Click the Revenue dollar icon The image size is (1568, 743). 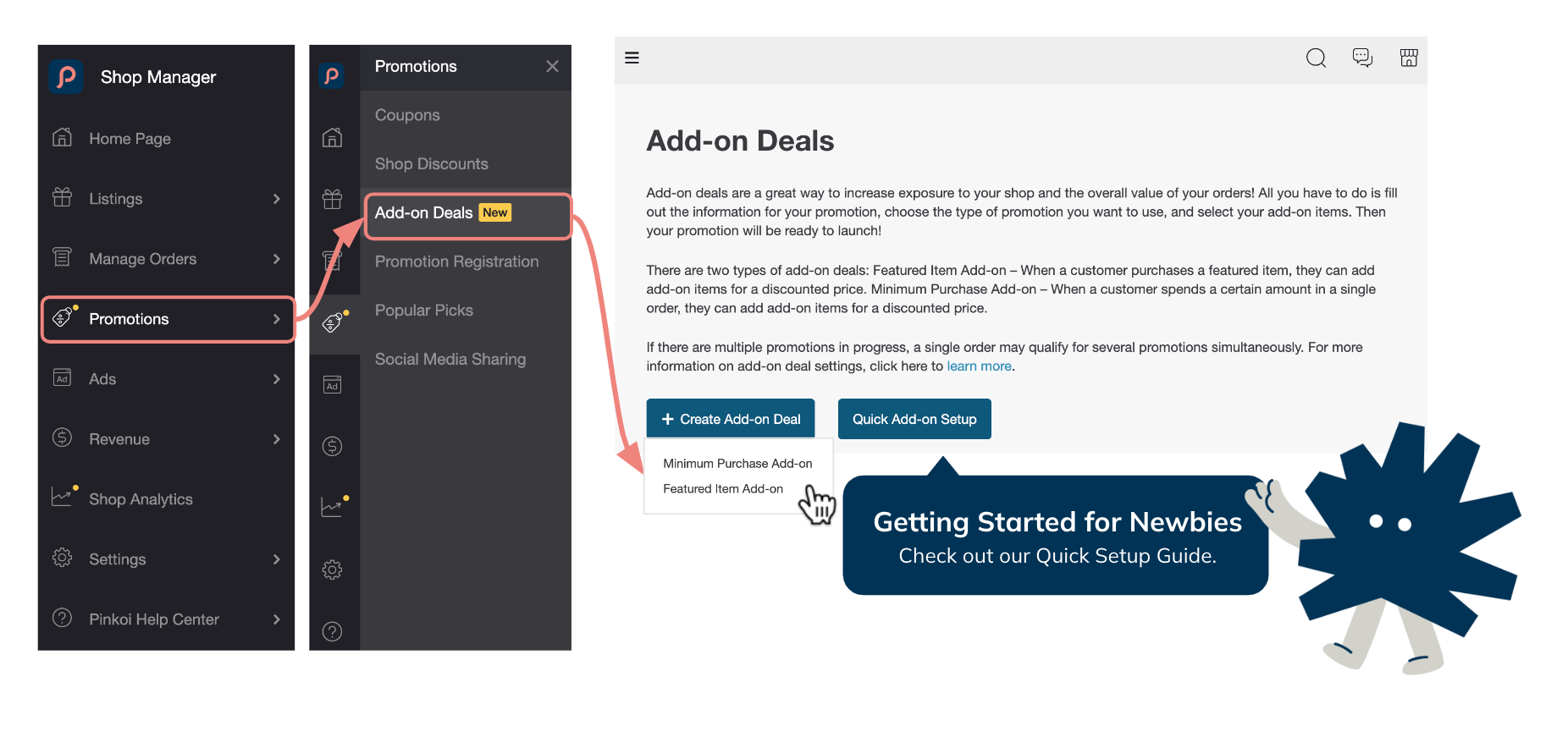click(x=62, y=438)
